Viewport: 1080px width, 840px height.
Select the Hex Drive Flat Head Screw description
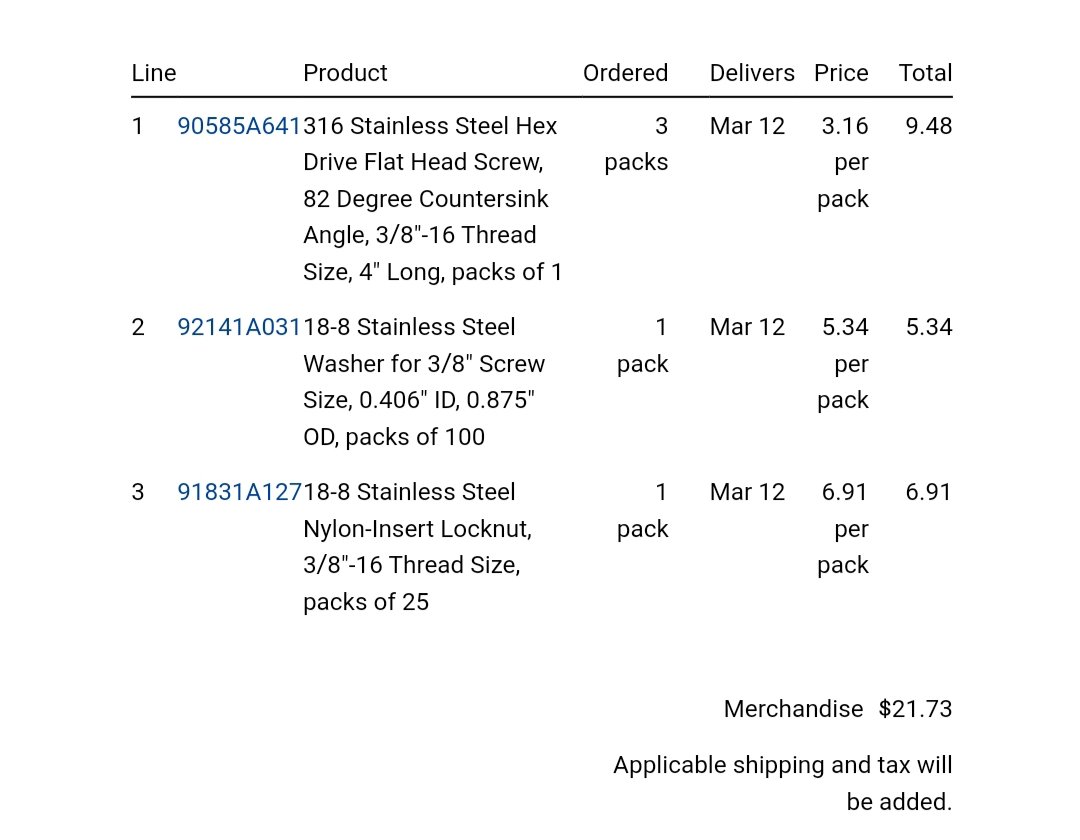[x=433, y=199]
